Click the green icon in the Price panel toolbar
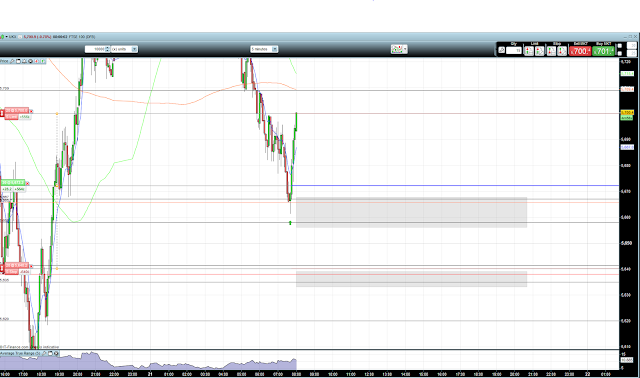Image resolution: width=640 pixels, height=378 pixels. (x=42, y=61)
